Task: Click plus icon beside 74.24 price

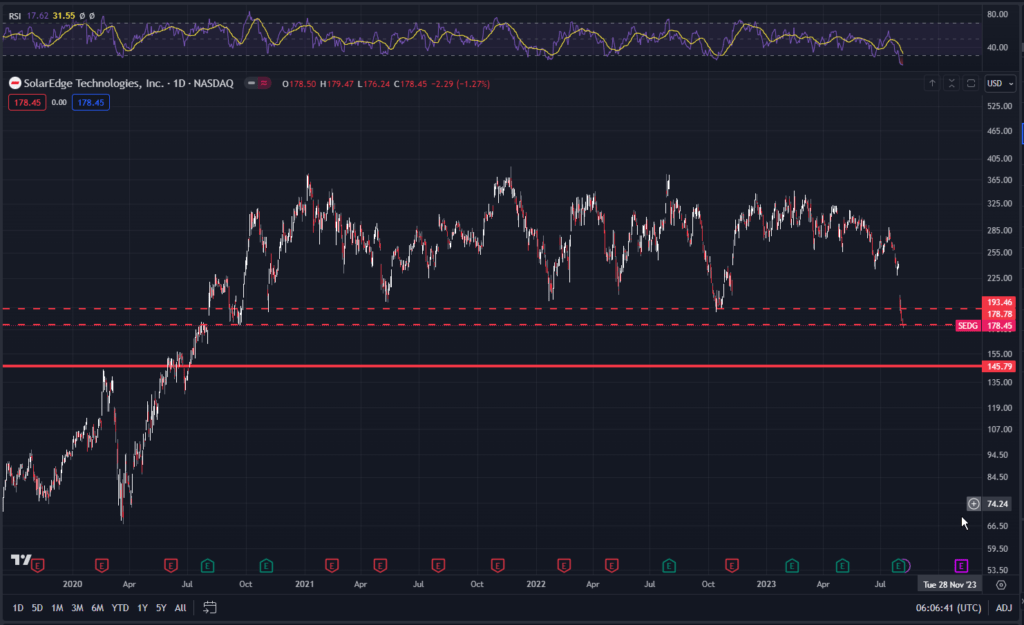Action: [x=974, y=504]
